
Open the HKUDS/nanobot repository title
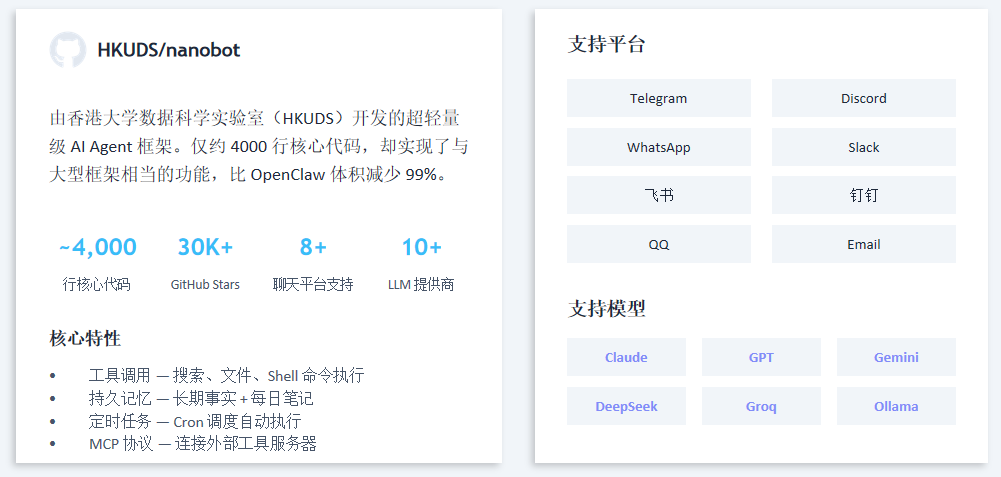[169, 50]
